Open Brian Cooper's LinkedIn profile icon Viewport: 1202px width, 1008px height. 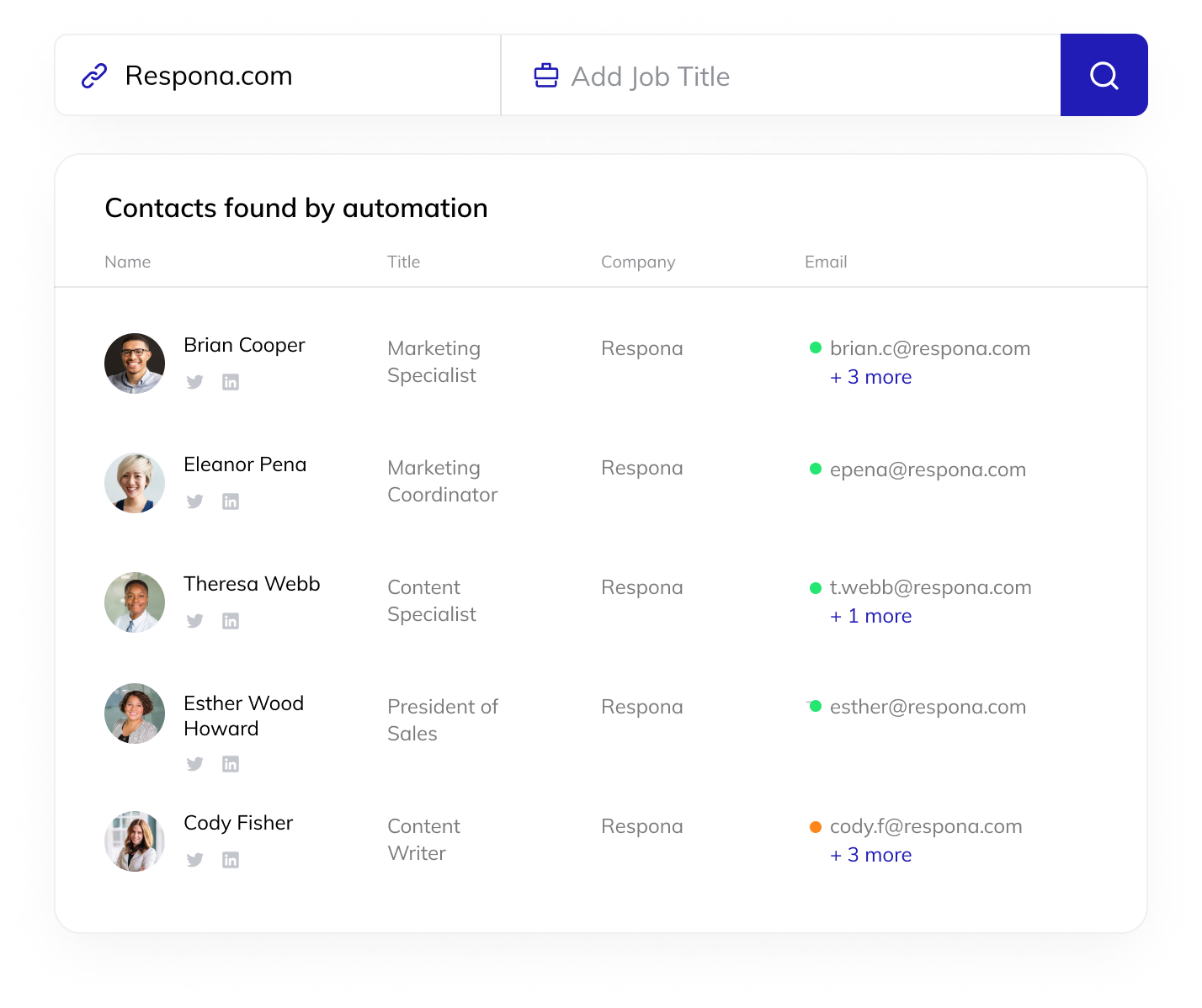click(x=230, y=381)
